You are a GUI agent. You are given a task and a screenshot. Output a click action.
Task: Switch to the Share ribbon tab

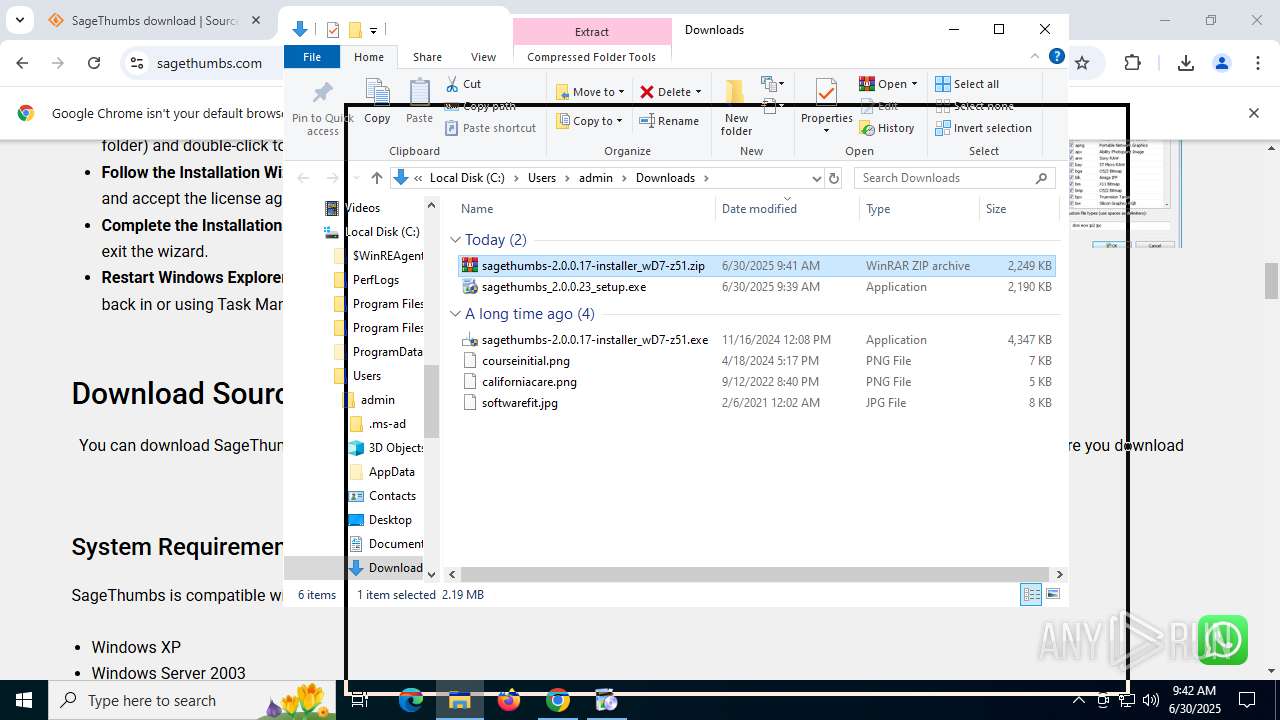427,57
